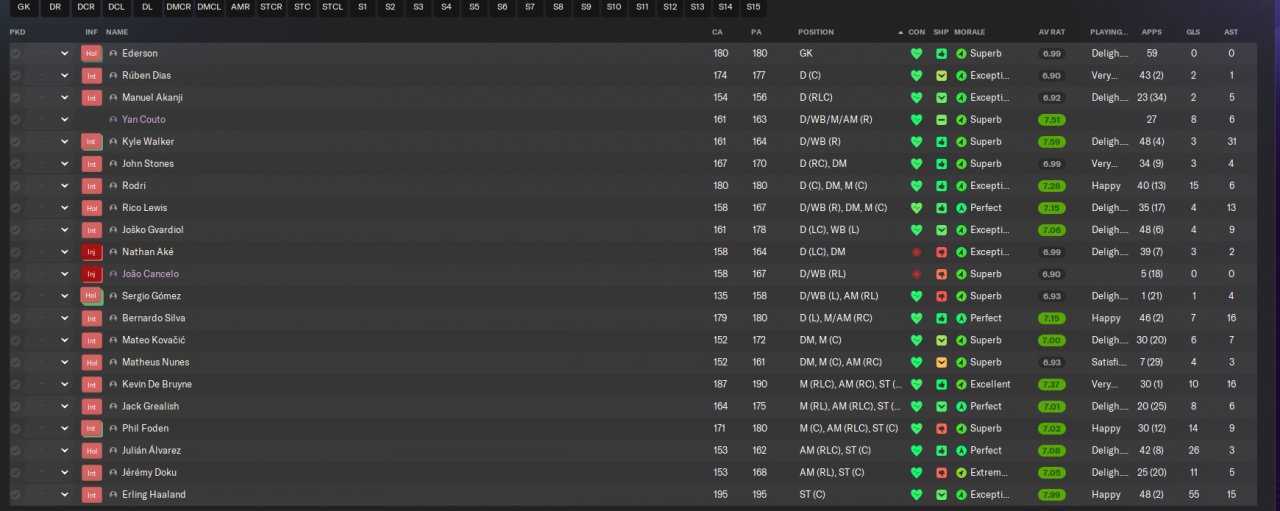Click Jack Grealish's condition heart icon

coord(916,406)
